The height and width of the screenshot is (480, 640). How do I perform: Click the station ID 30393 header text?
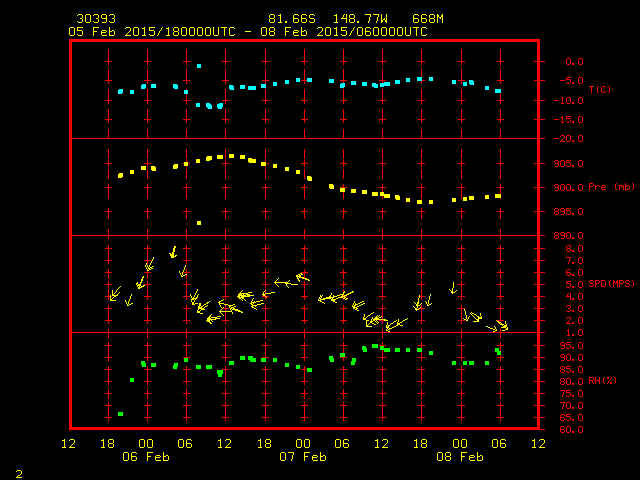[95, 19]
